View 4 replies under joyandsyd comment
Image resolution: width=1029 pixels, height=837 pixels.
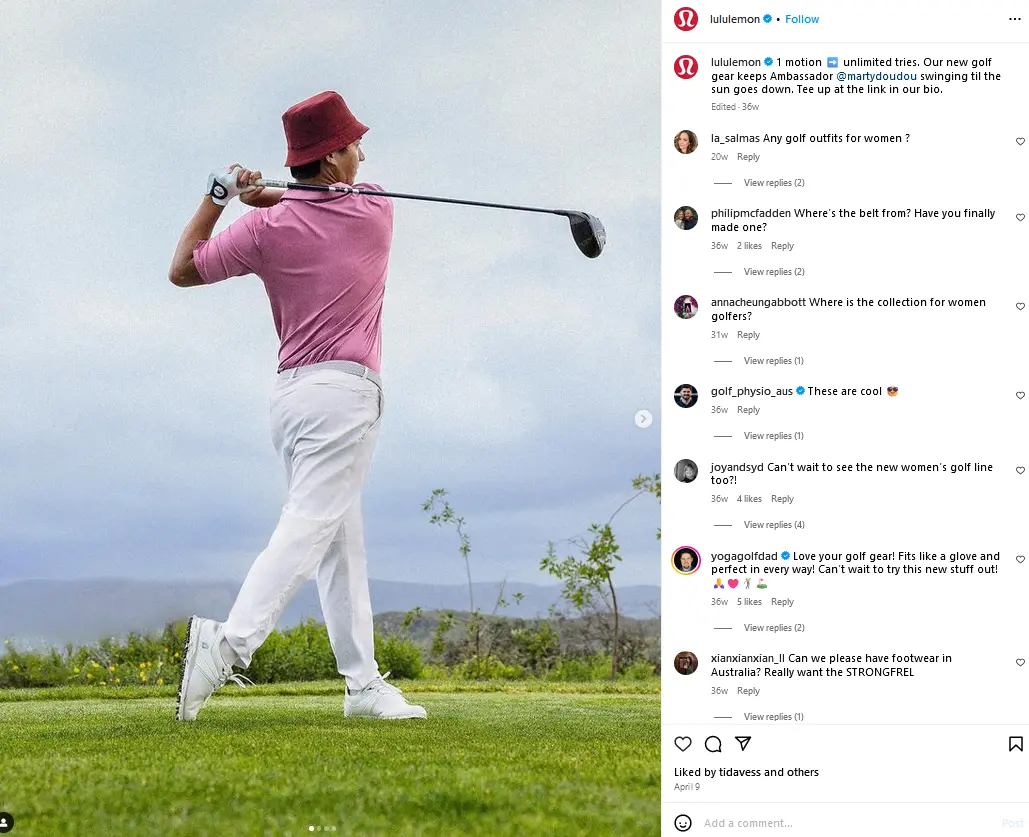(x=774, y=525)
